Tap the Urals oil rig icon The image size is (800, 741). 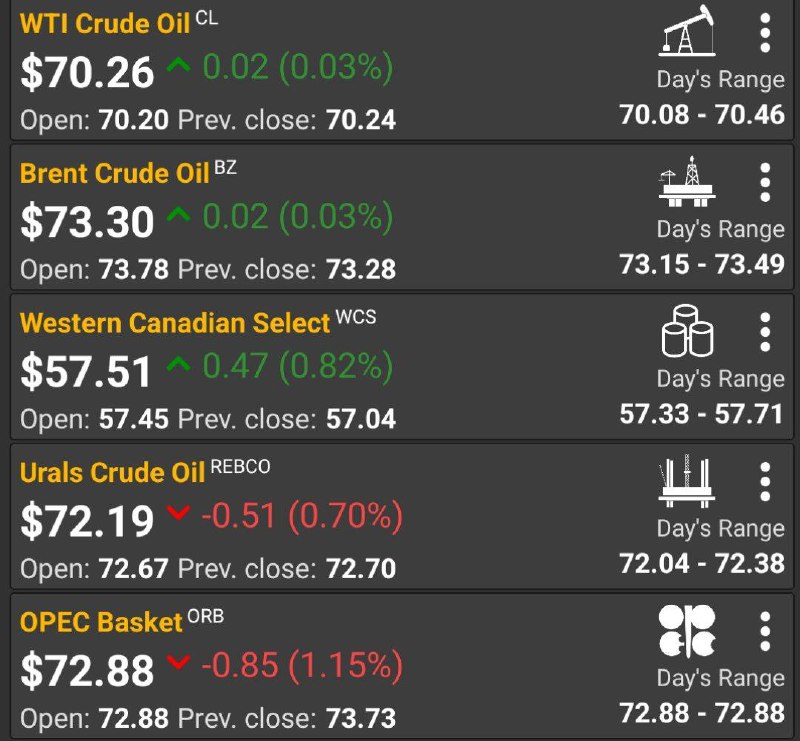tap(687, 481)
